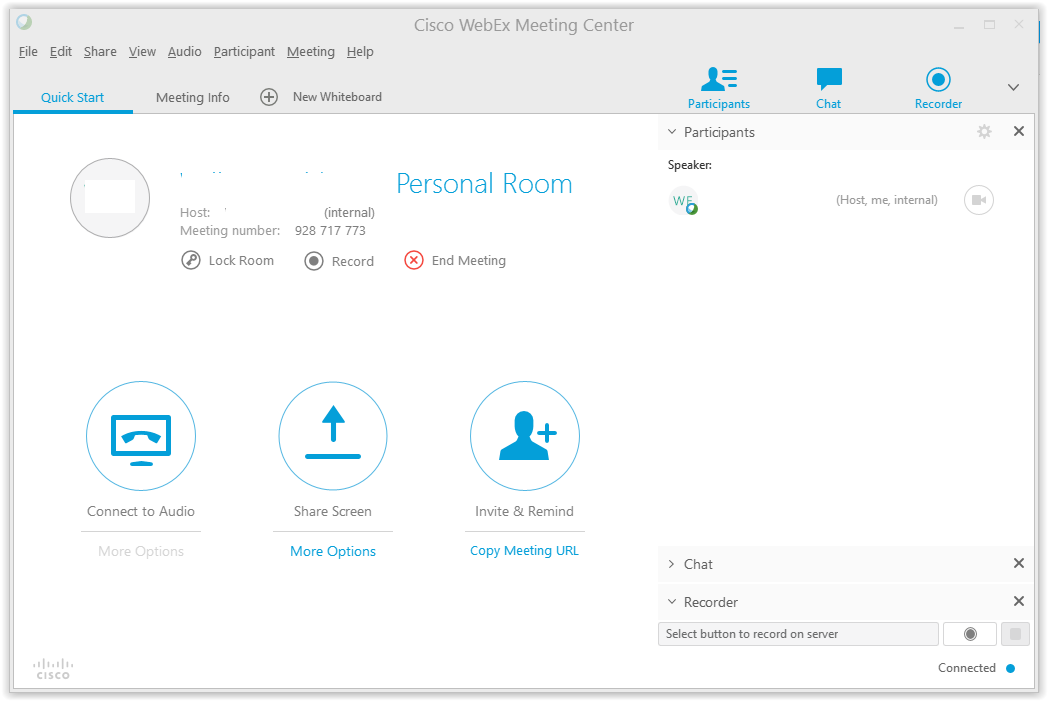The image size is (1048, 701).
Task: Collapse the Participants panel chevron
Action: (x=672, y=132)
